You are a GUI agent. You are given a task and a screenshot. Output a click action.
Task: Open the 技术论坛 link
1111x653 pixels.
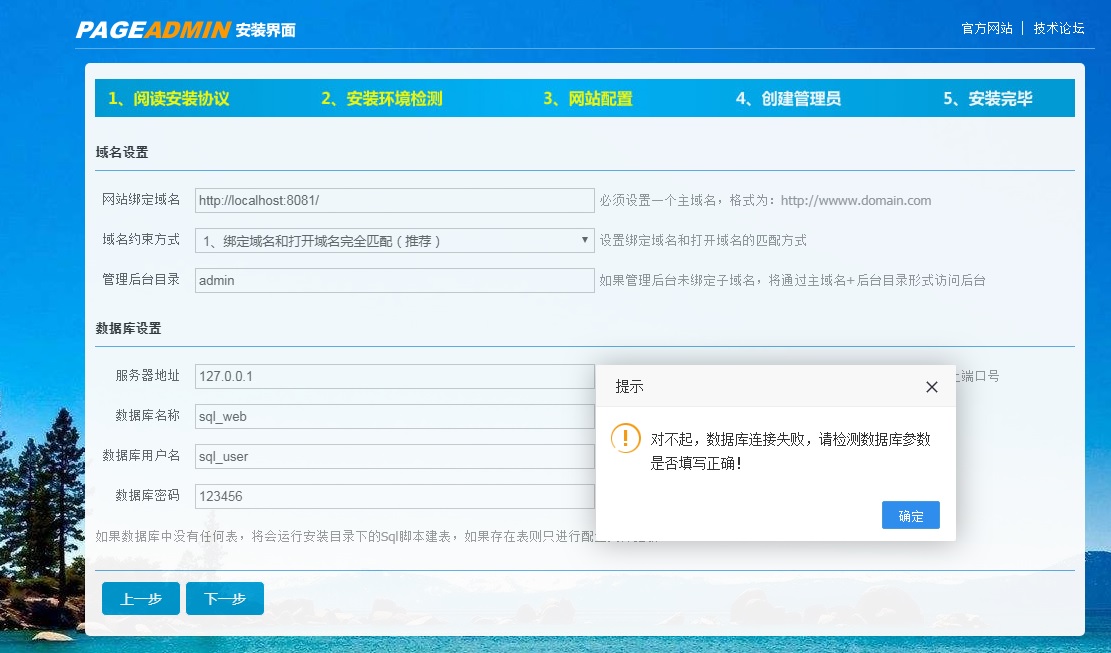[x=1059, y=28]
